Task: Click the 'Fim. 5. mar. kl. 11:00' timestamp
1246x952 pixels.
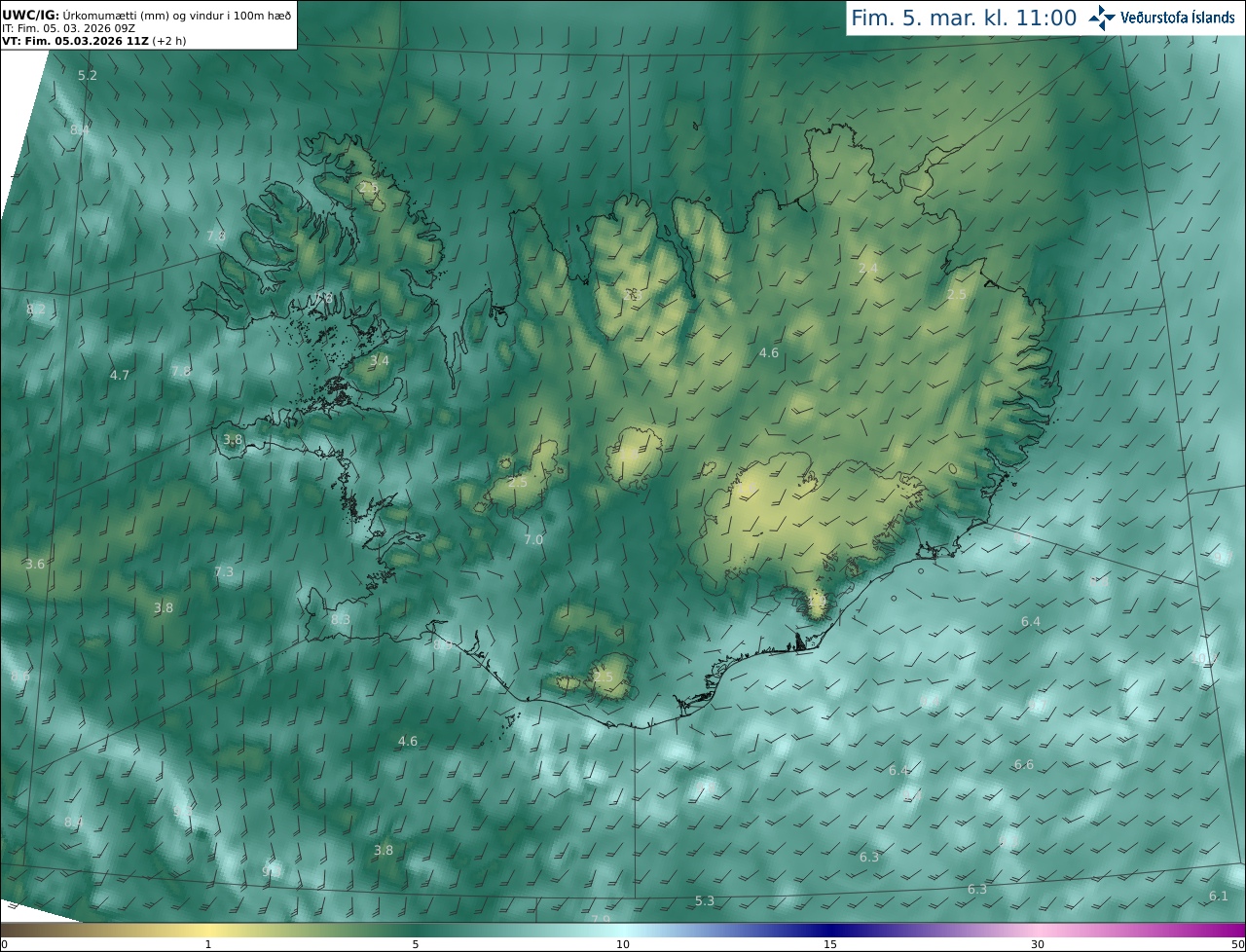Action: click(964, 18)
